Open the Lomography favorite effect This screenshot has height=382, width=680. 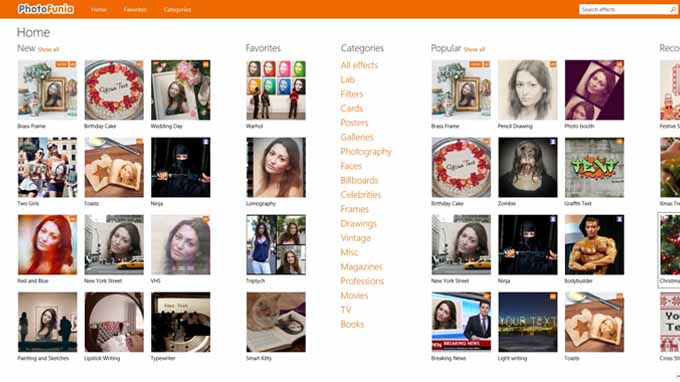(x=276, y=167)
